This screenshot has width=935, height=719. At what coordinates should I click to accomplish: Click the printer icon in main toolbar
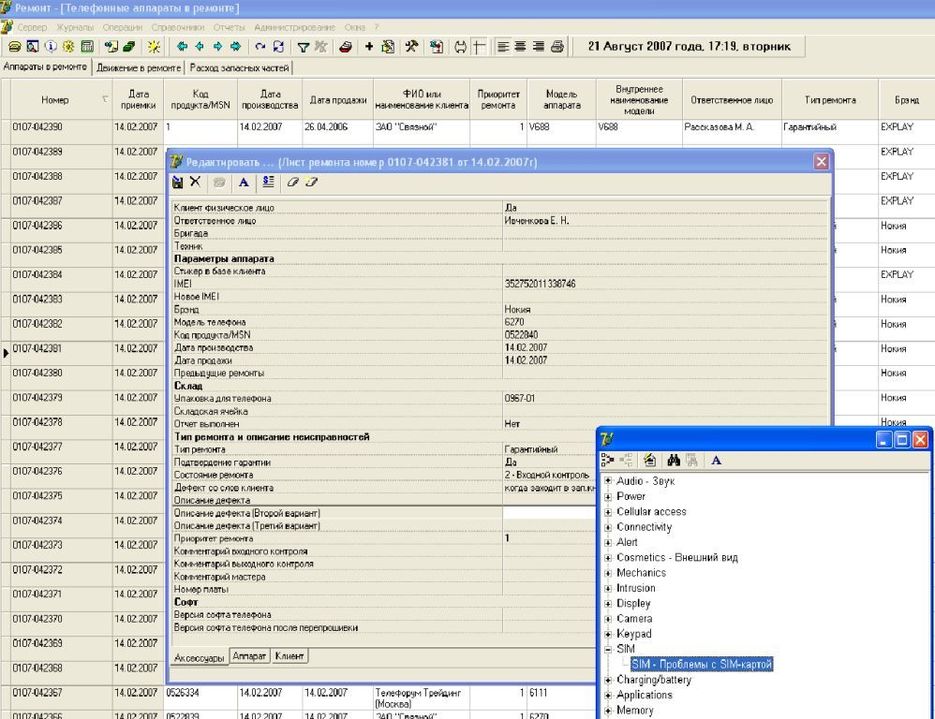click(558, 47)
